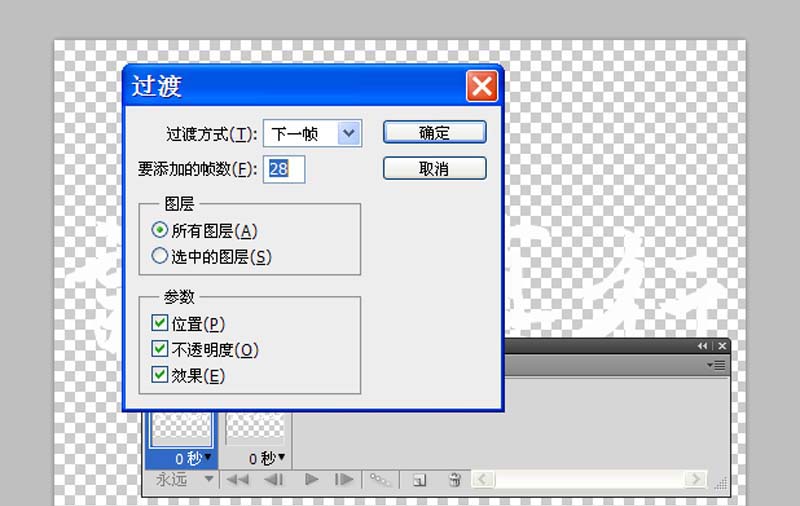Uncheck the 不透明度 checkbox
This screenshot has height=506, width=800.
pyautogui.click(x=160, y=349)
